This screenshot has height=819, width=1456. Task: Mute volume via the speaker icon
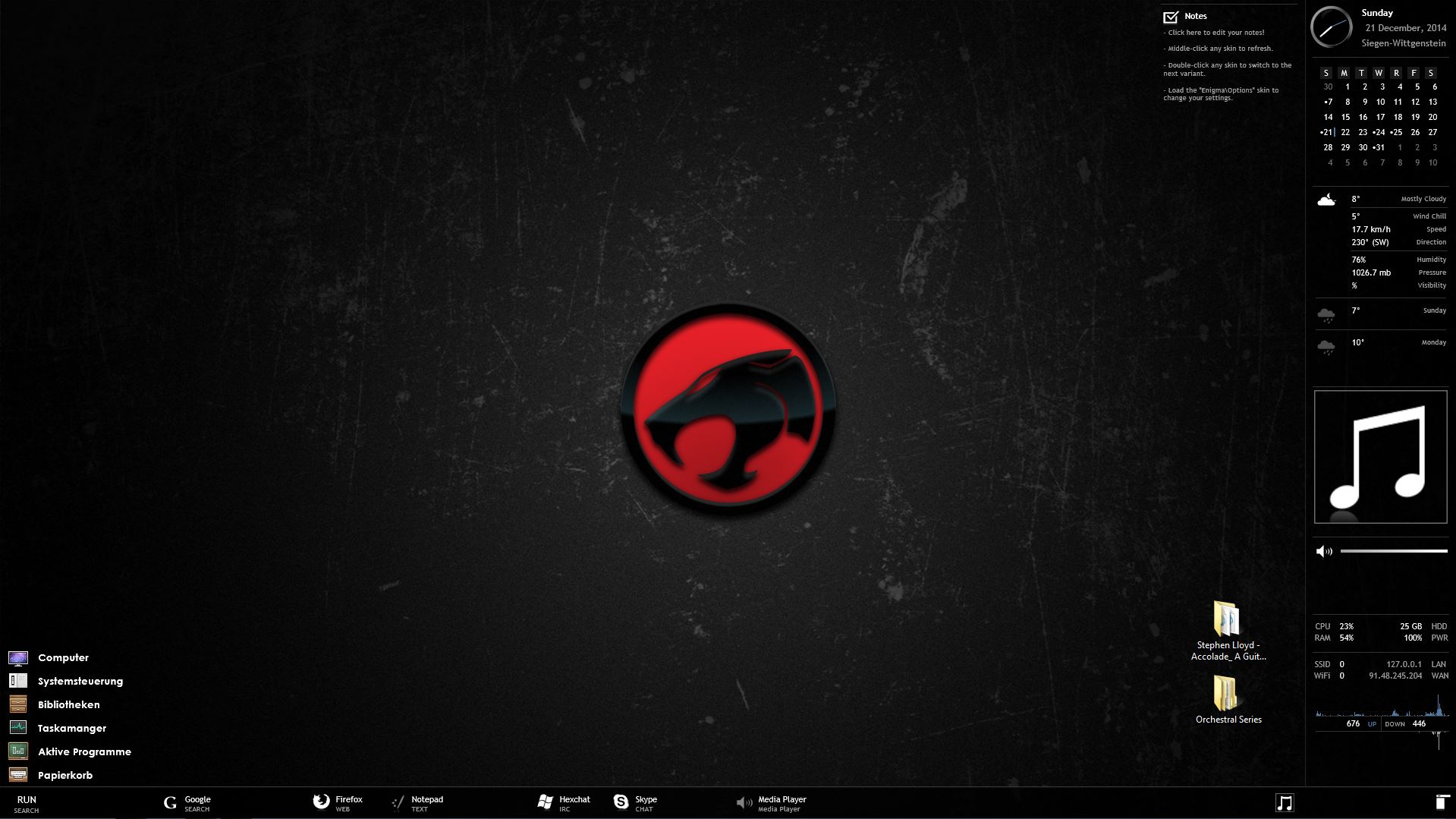coord(1324,551)
